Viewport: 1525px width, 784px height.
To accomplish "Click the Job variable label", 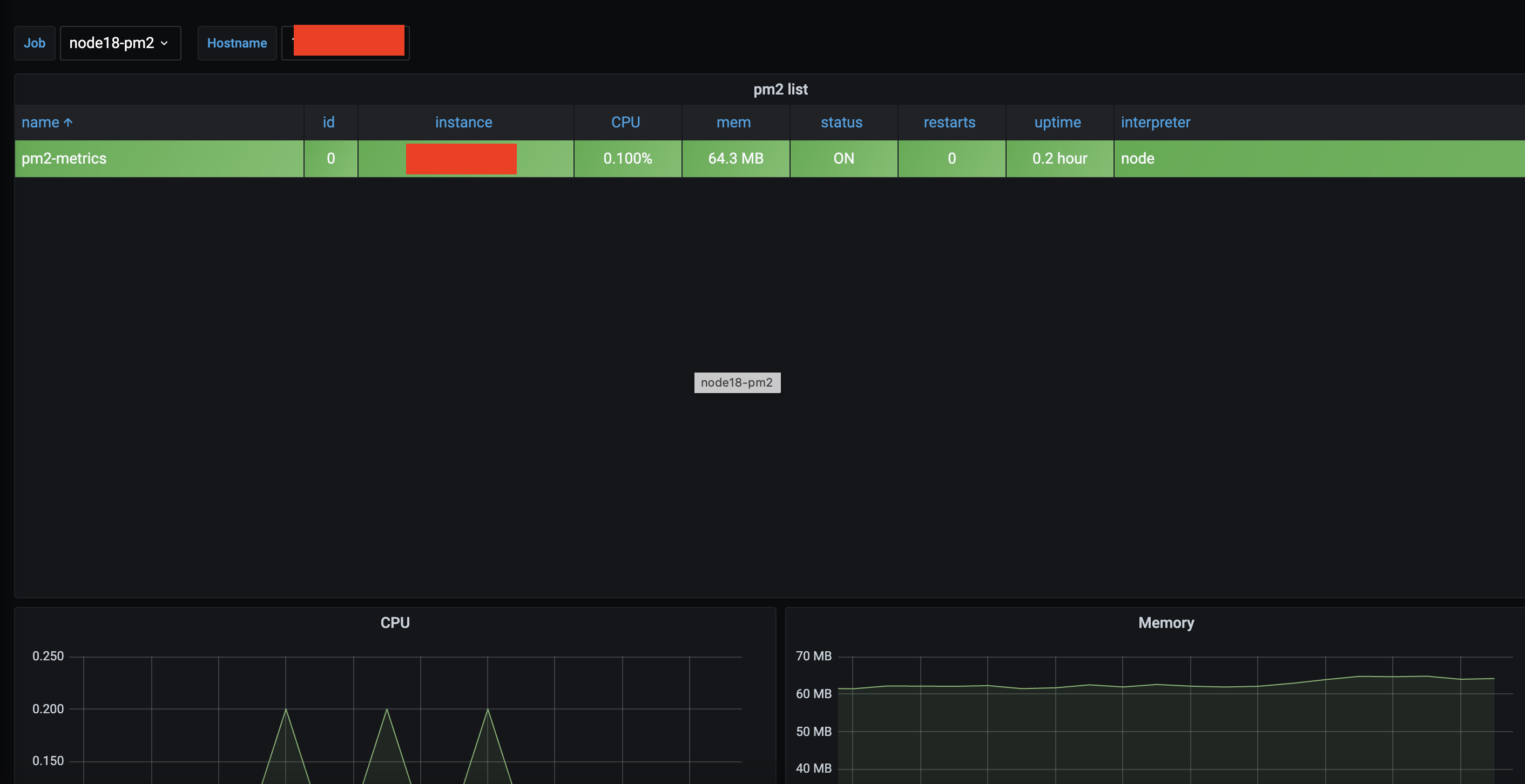I will tap(35, 43).
